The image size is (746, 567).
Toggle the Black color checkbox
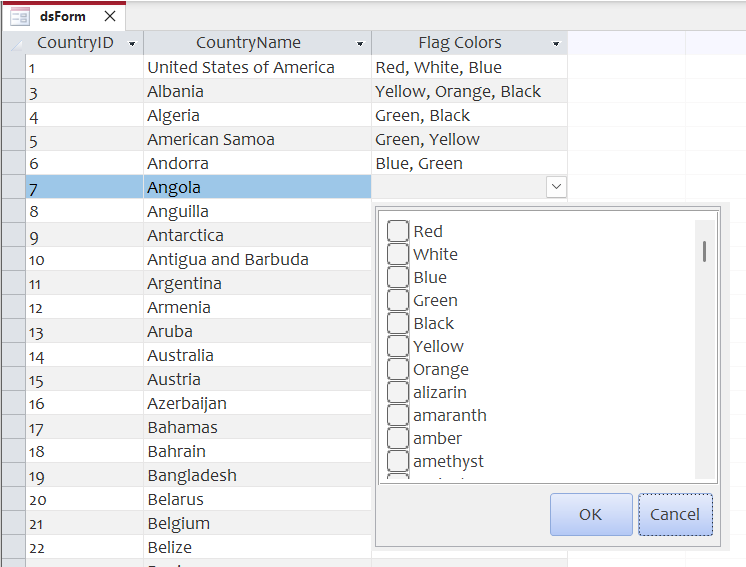(x=398, y=323)
